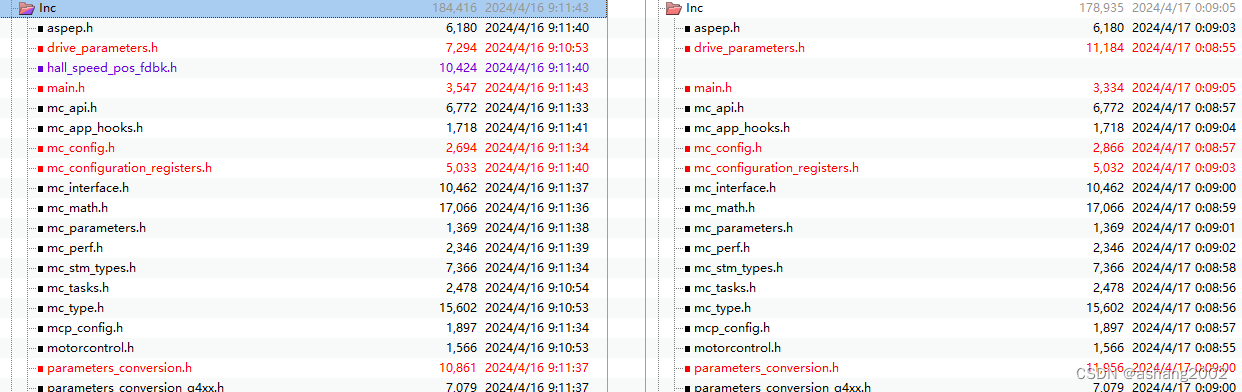Screen dimensions: 1242x392
Task: Click the 2,694 size of mc_config.h
Action: [461, 148]
